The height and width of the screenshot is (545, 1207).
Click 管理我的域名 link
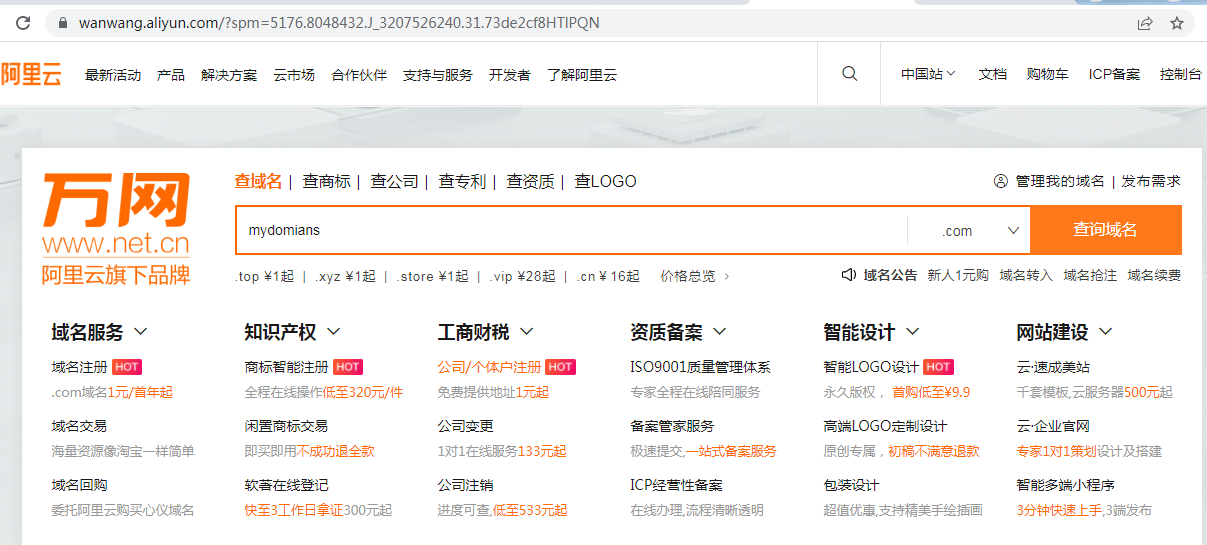[1060, 181]
